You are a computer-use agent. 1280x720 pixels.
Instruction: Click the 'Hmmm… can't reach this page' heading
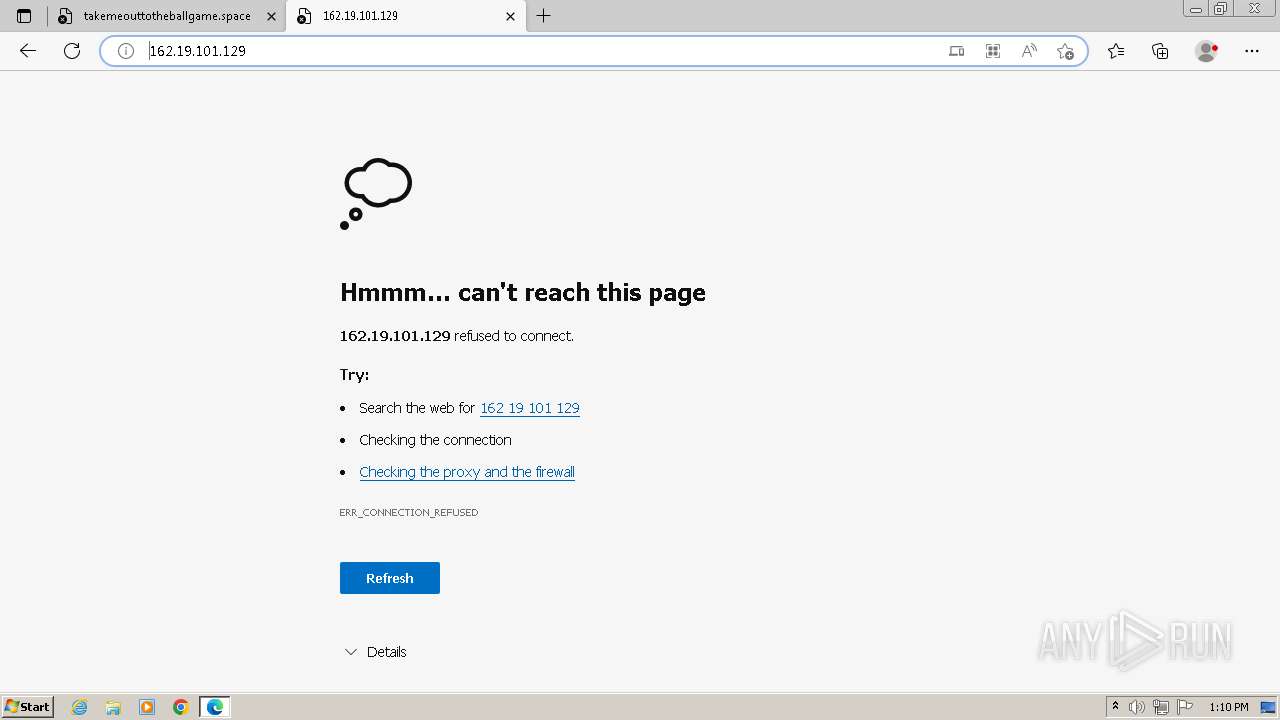(x=523, y=292)
